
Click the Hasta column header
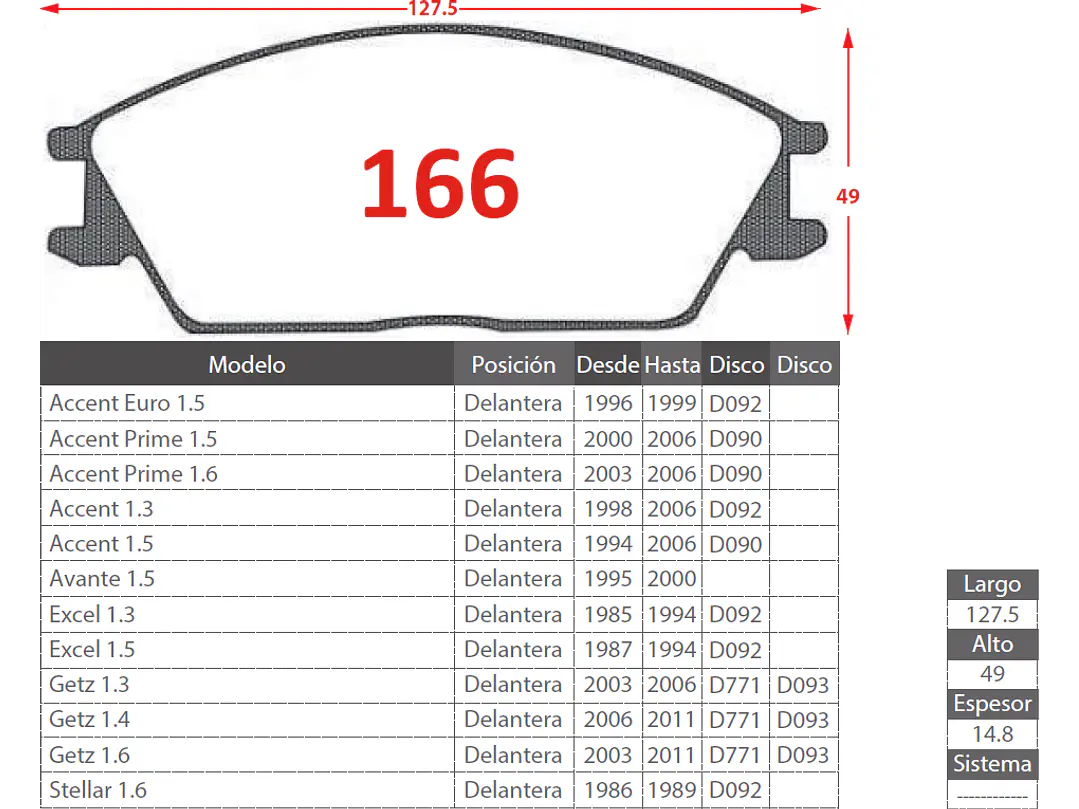coord(671,364)
